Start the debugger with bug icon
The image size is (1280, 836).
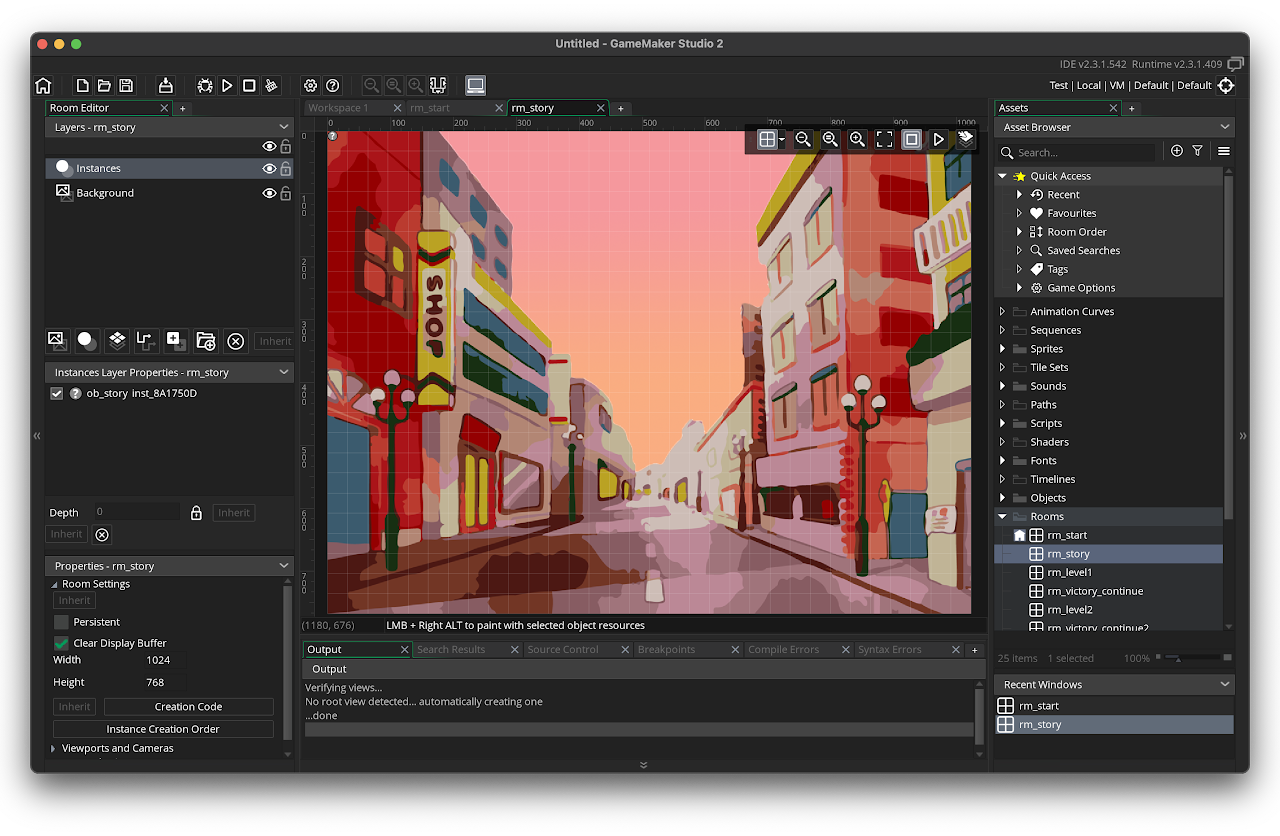point(205,86)
